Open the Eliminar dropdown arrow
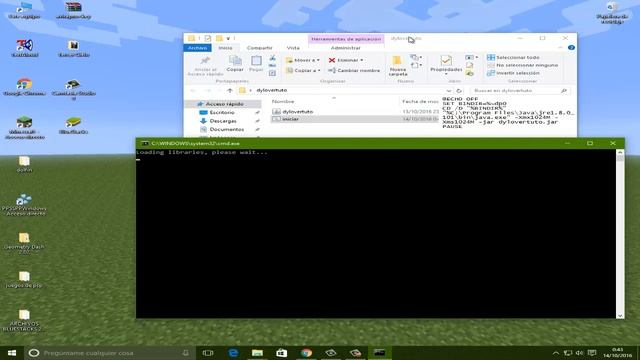 (362, 60)
